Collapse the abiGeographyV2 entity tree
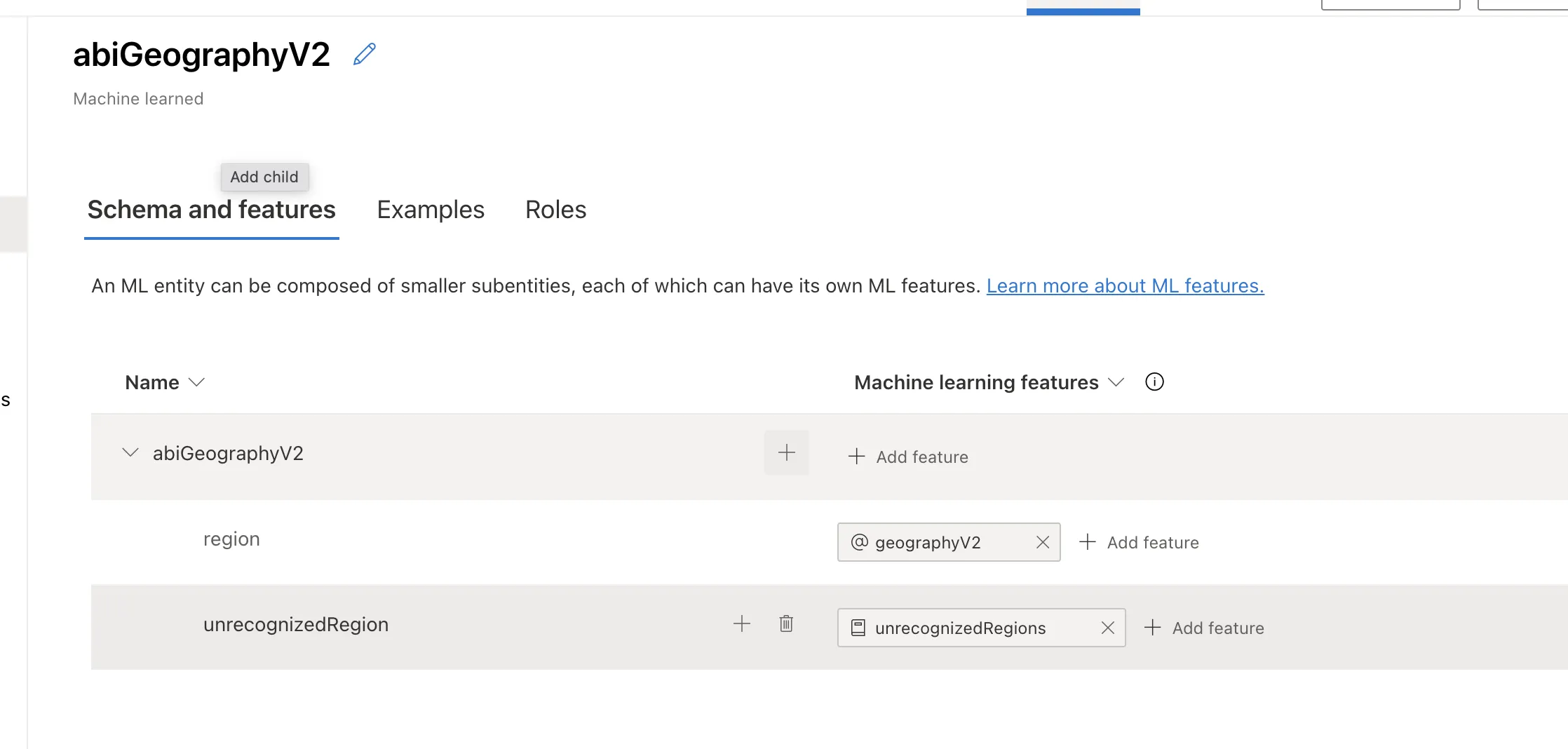Viewport: 1568px width, 749px height. [x=130, y=453]
